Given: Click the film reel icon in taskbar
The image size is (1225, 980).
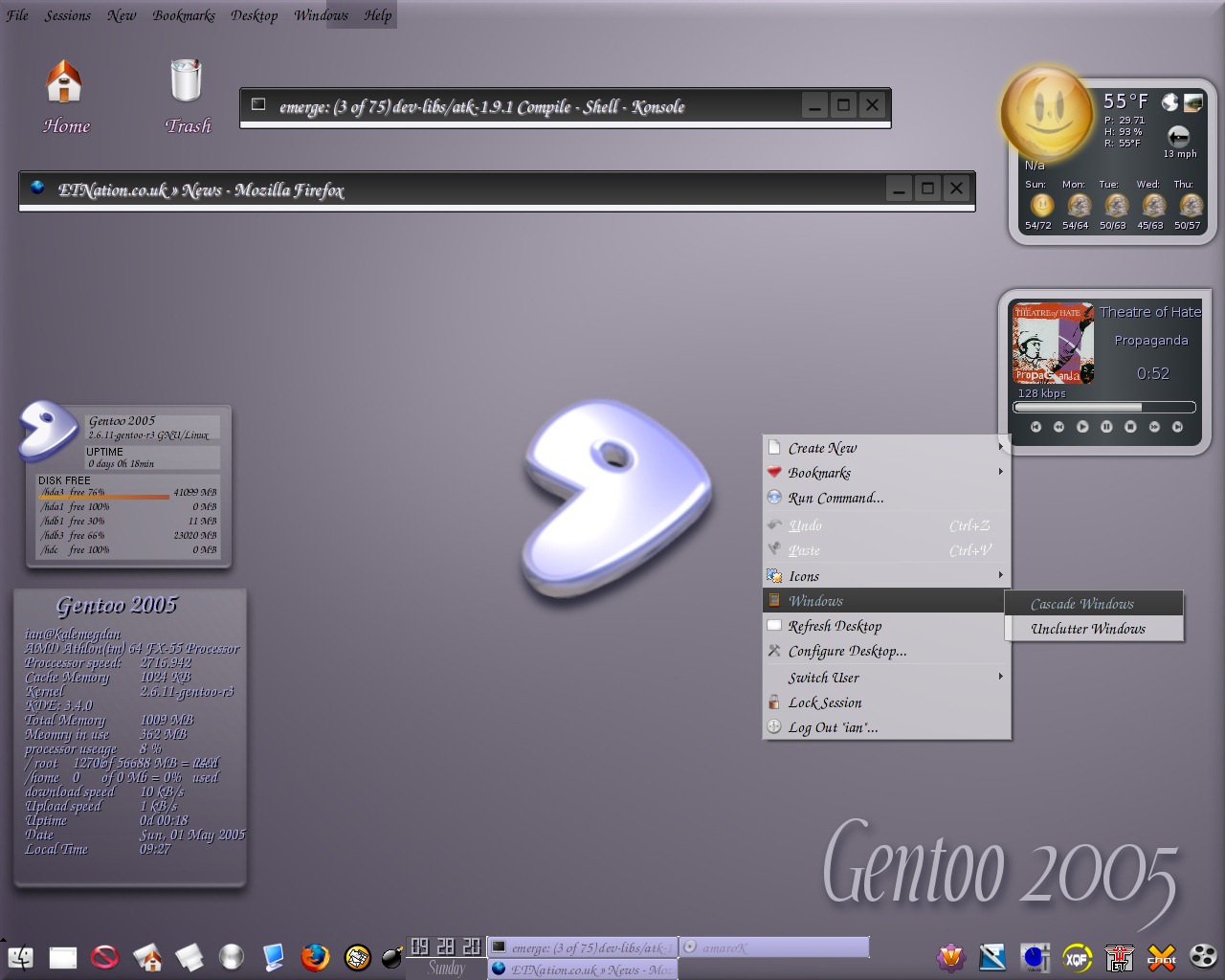Looking at the screenshot, I should coord(1203,957).
